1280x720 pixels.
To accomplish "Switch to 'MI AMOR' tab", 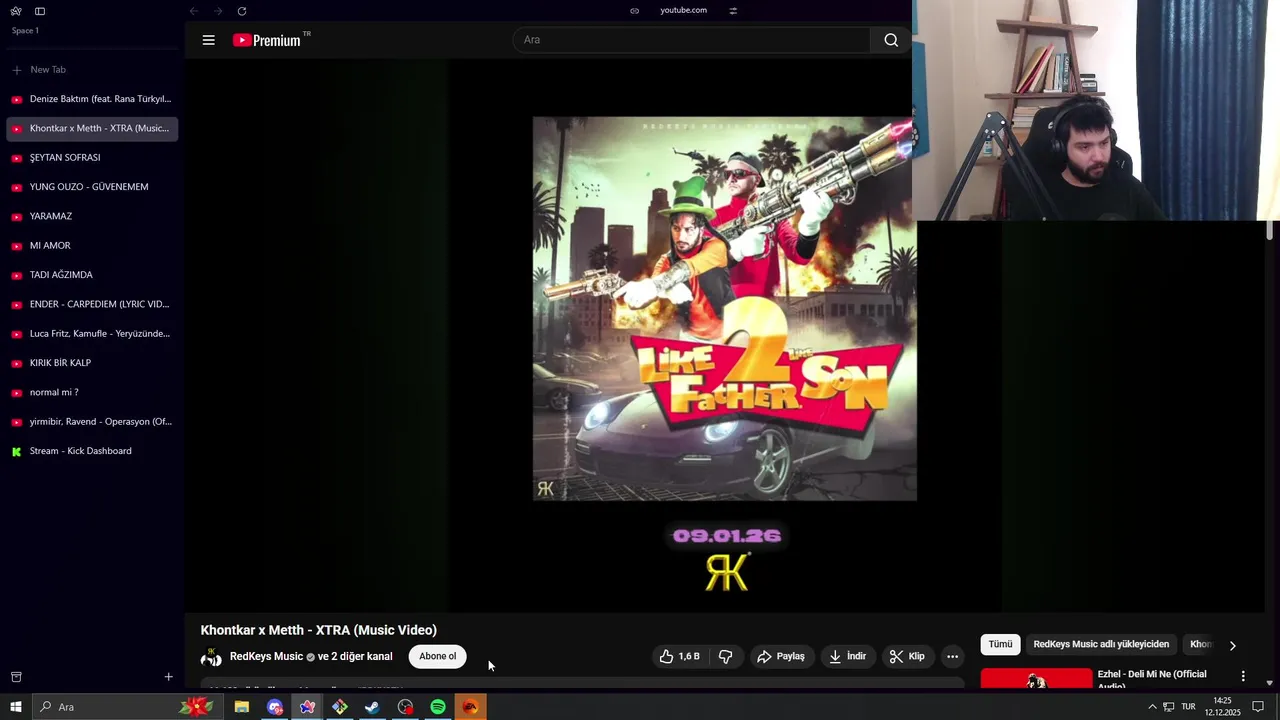I will click(x=92, y=245).
